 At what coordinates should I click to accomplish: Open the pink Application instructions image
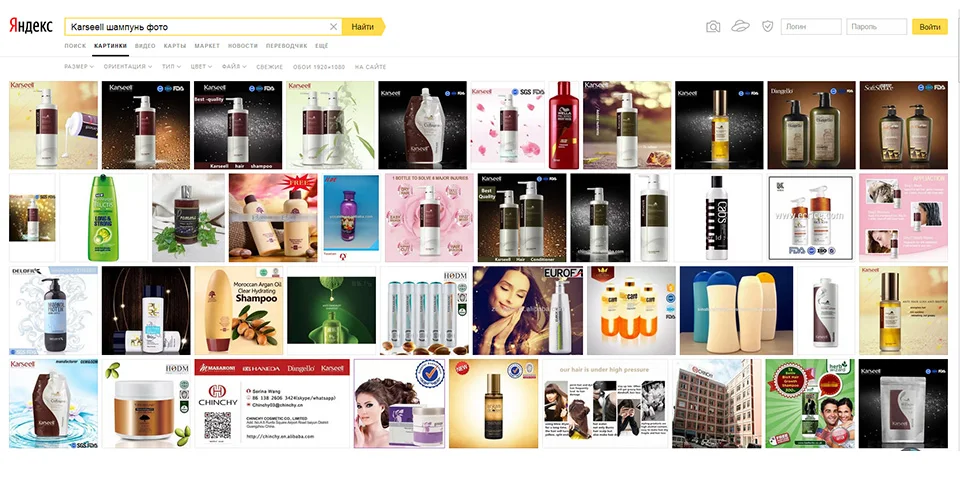(x=903, y=217)
